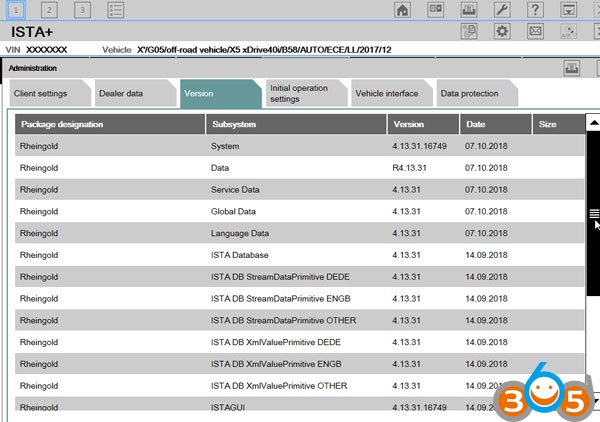
Task: Switch to the Client settings tab
Action: (50, 93)
